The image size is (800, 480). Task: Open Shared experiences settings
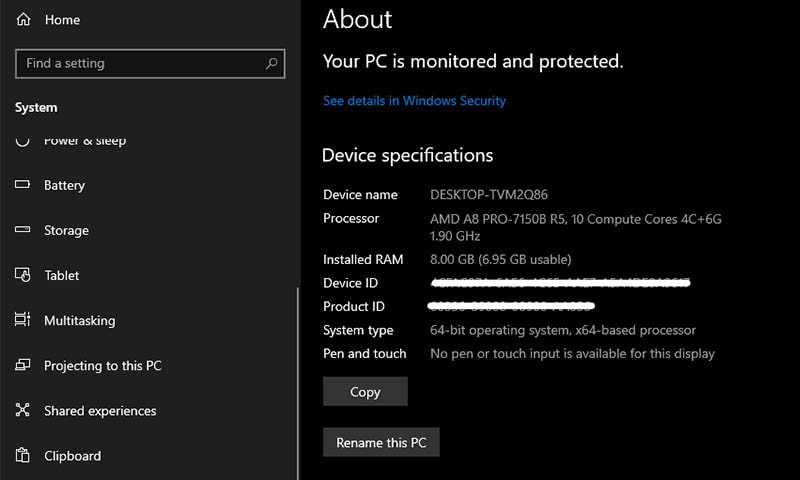pos(100,411)
